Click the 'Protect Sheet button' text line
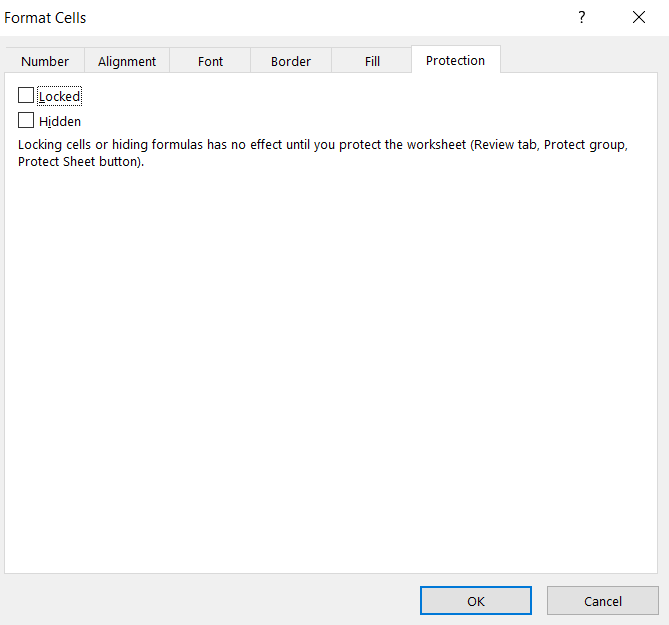Image resolution: width=669 pixels, height=625 pixels. (81, 162)
